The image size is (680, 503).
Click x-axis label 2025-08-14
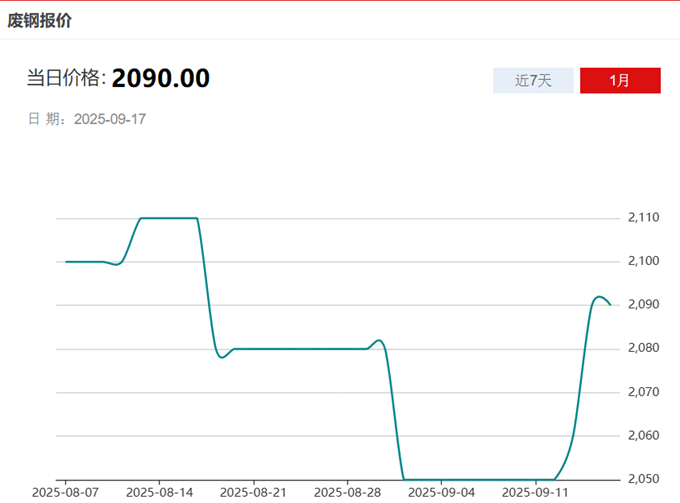[x=160, y=493]
